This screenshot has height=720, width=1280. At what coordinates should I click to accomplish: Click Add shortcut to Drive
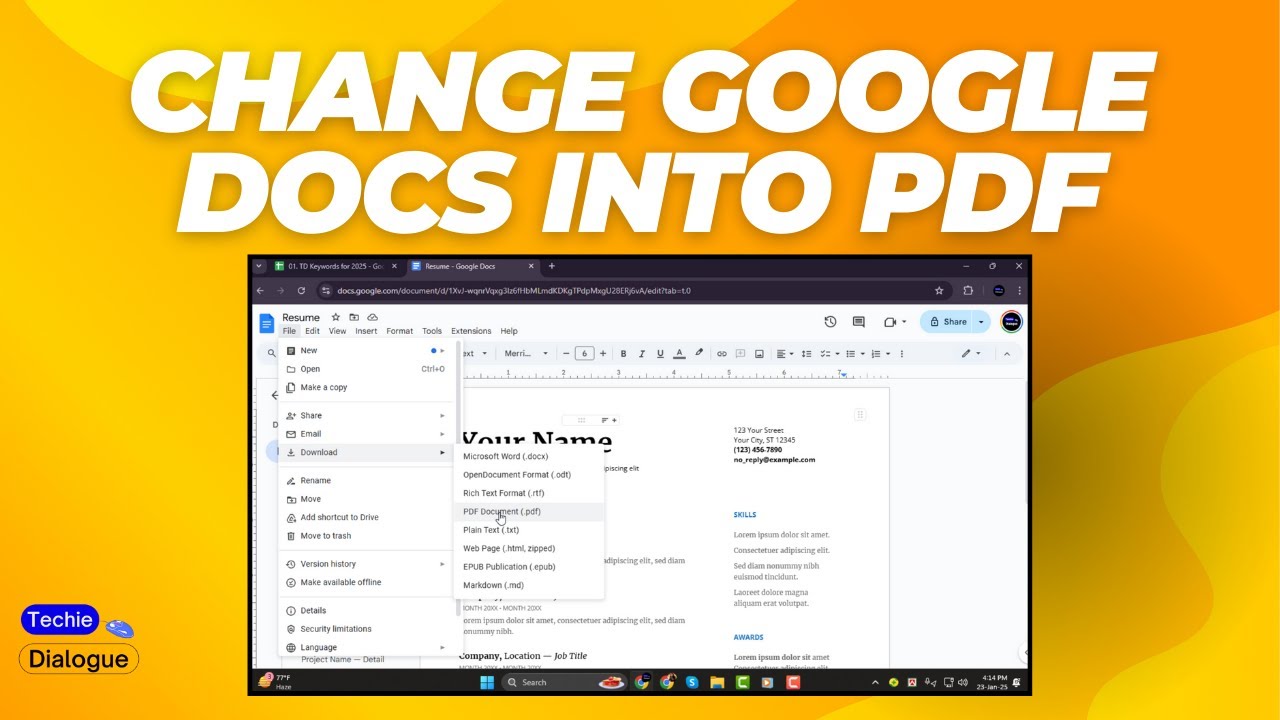click(366, 518)
